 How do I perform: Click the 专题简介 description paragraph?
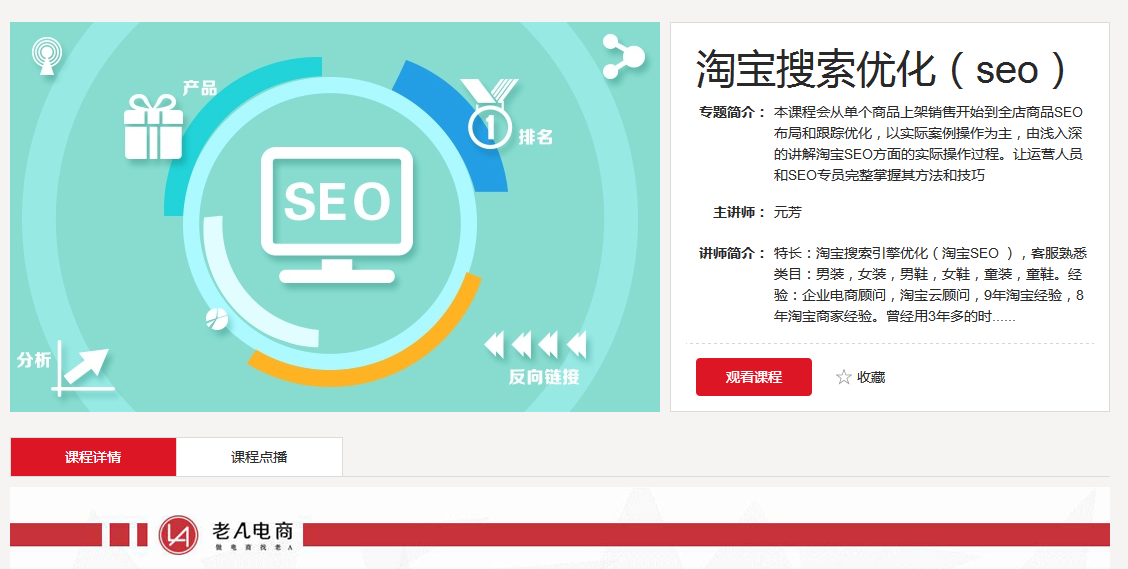click(x=928, y=143)
